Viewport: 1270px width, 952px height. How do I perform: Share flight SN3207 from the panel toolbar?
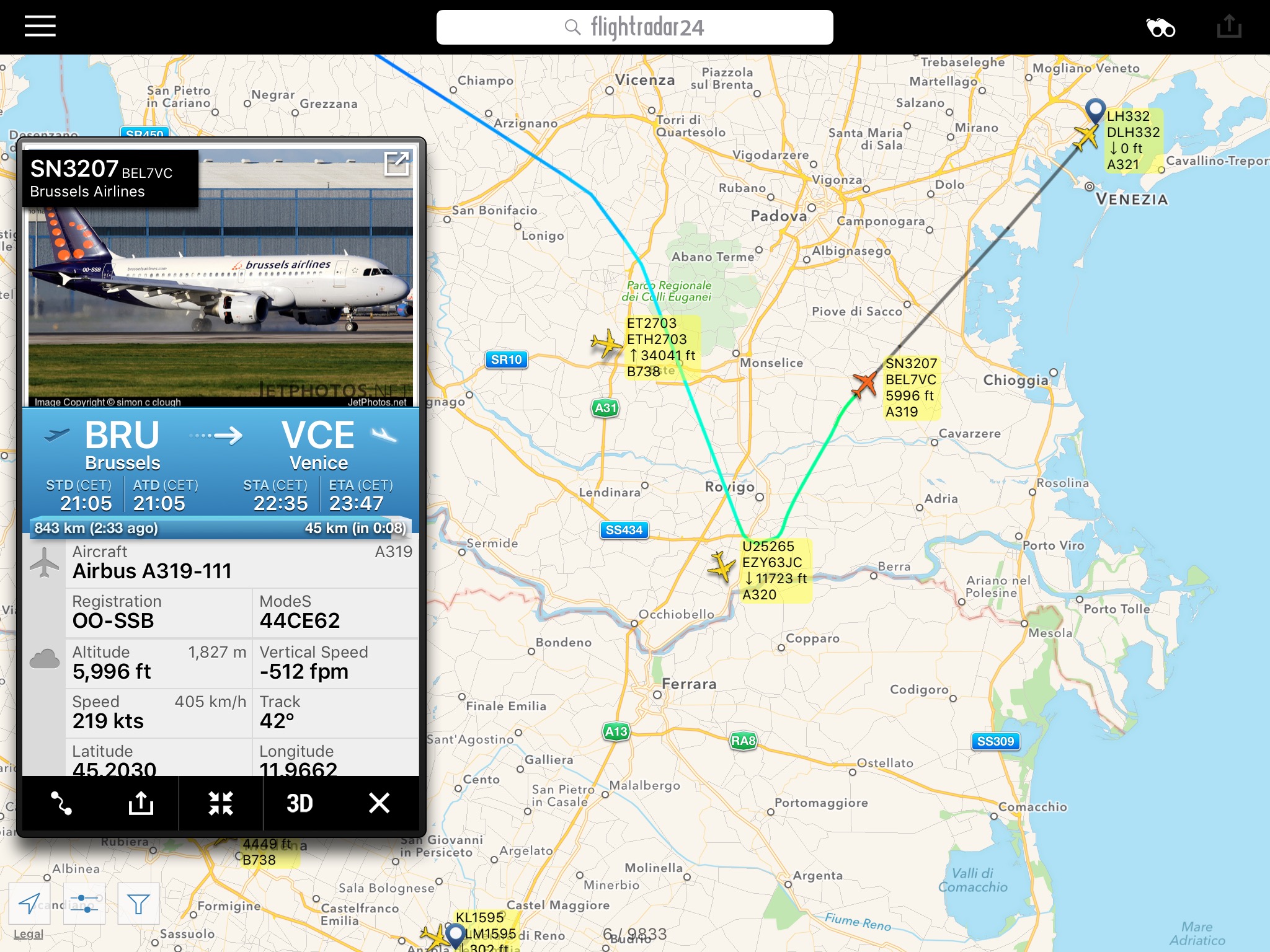(x=141, y=803)
